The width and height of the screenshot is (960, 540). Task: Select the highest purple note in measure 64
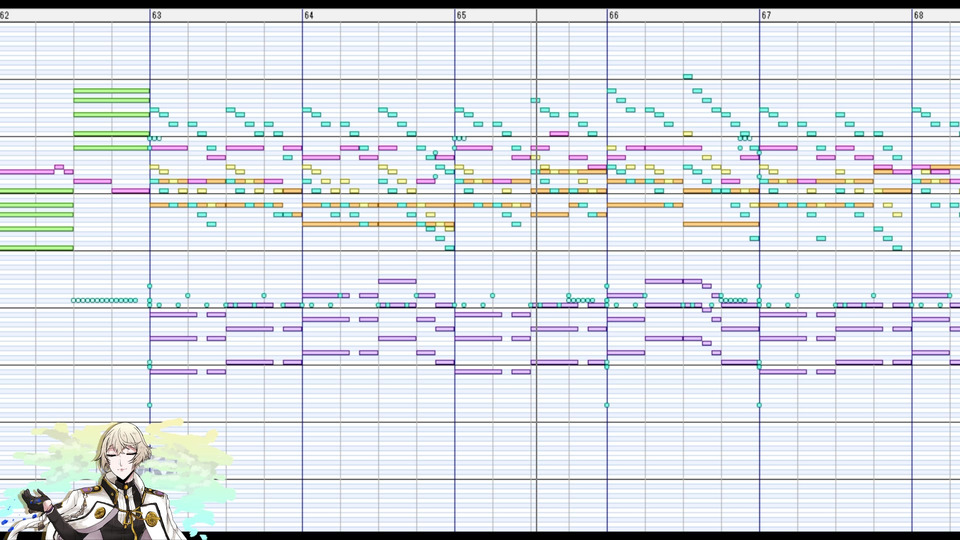pos(397,282)
